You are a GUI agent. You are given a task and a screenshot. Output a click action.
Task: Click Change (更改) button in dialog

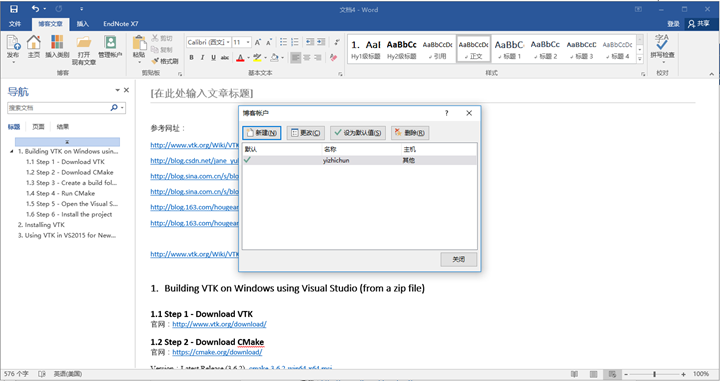pyautogui.click(x=306, y=133)
